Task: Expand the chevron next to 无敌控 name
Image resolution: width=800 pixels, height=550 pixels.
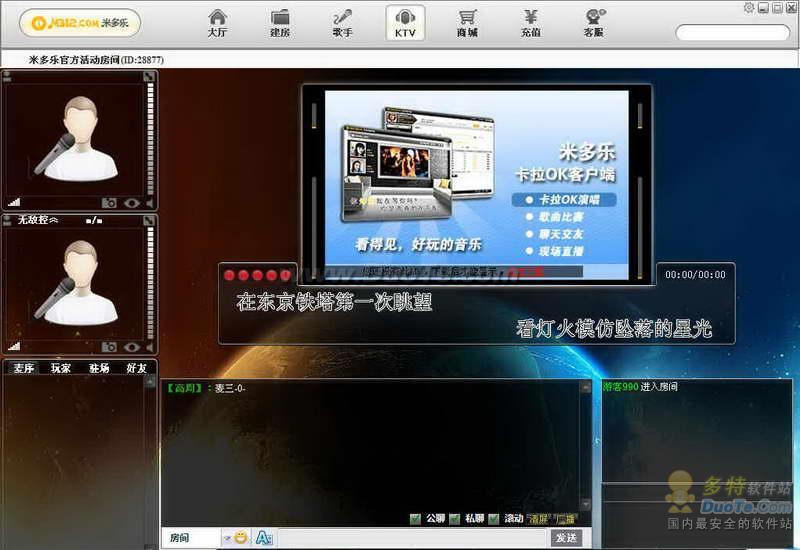Action: (54, 220)
